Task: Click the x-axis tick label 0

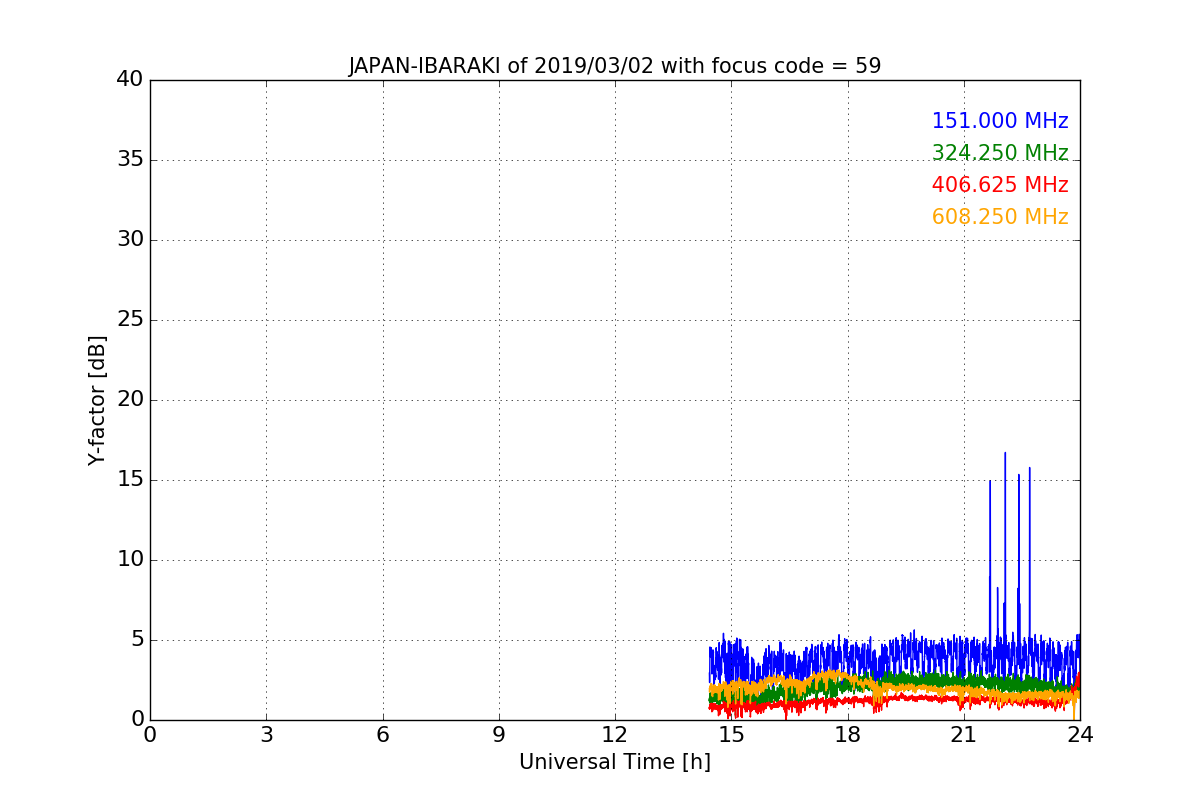Action: pyautogui.click(x=150, y=735)
